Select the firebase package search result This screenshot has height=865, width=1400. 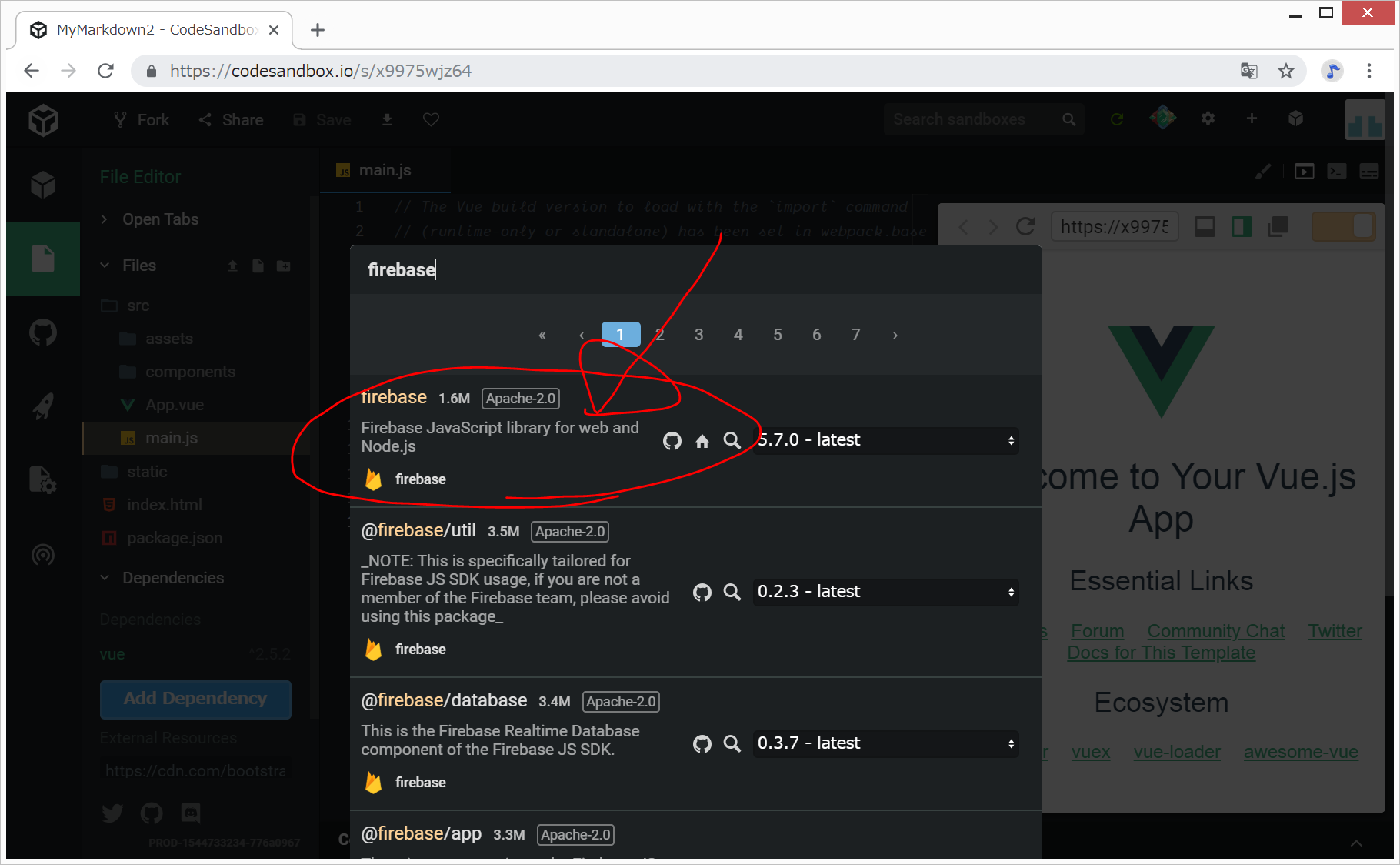[394, 397]
